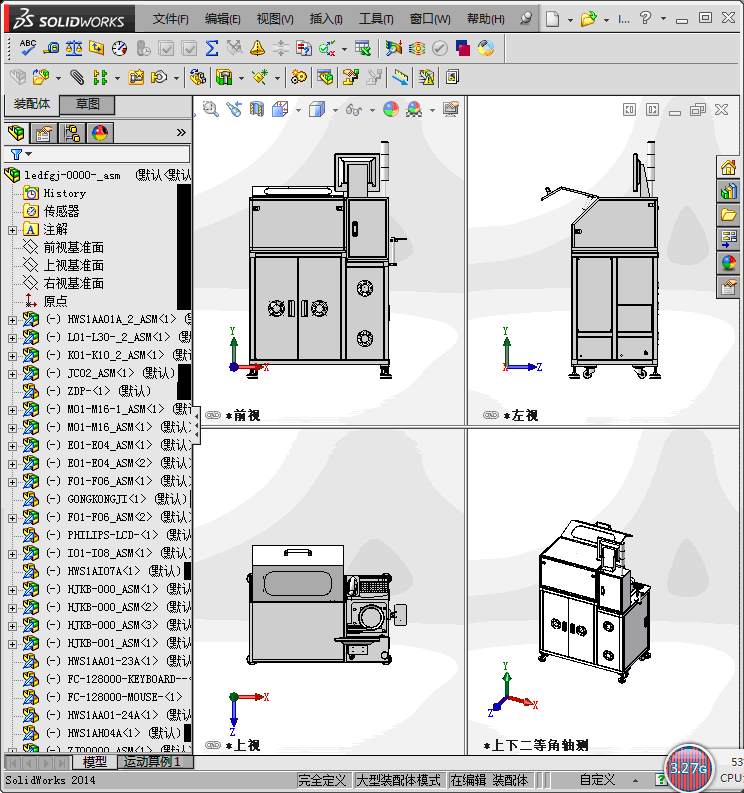The height and width of the screenshot is (793, 744).
Task: Open the Appearances sphere icon in task pane
Action: 728,263
